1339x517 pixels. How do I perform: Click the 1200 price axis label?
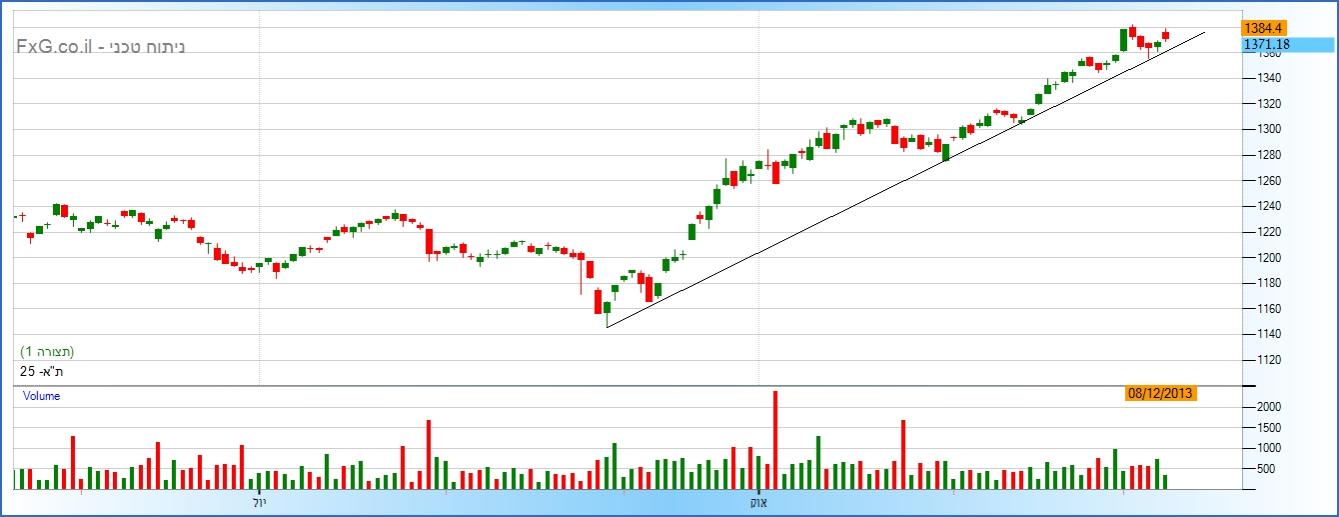click(x=1269, y=257)
